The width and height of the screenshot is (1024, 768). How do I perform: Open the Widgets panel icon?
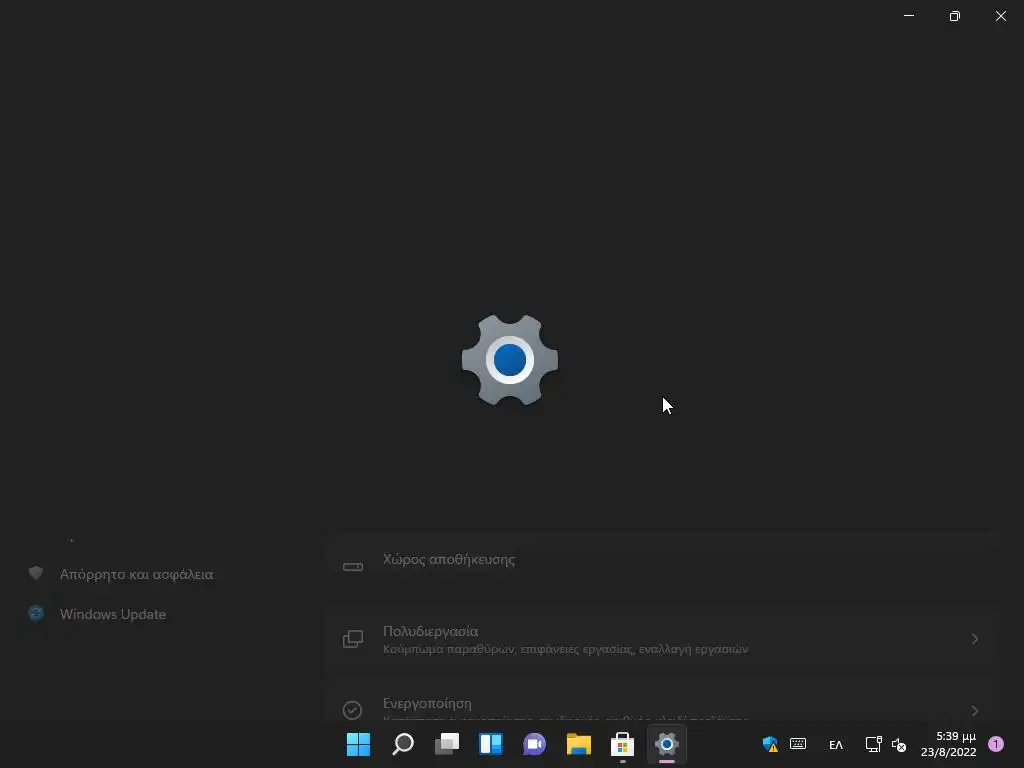pyautogui.click(x=490, y=744)
